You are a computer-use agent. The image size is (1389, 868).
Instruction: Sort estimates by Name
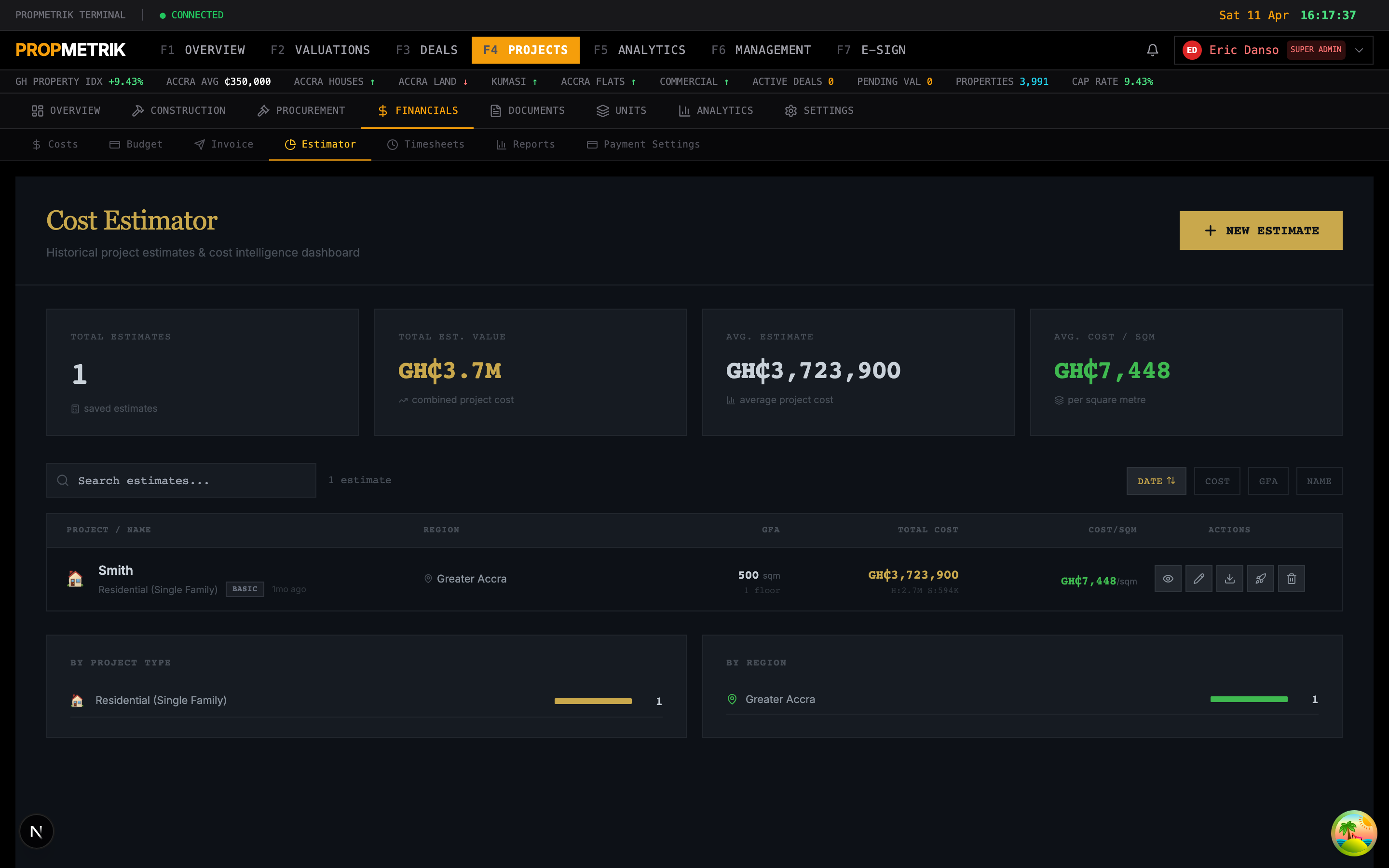(x=1319, y=481)
